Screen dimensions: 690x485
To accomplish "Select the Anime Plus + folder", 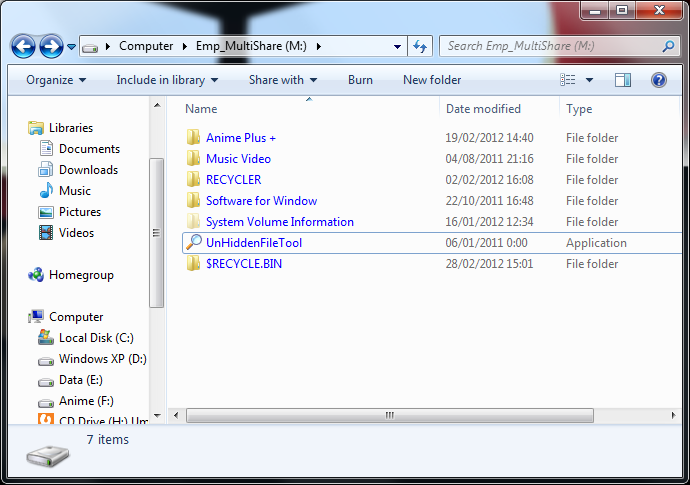I will (x=241, y=138).
